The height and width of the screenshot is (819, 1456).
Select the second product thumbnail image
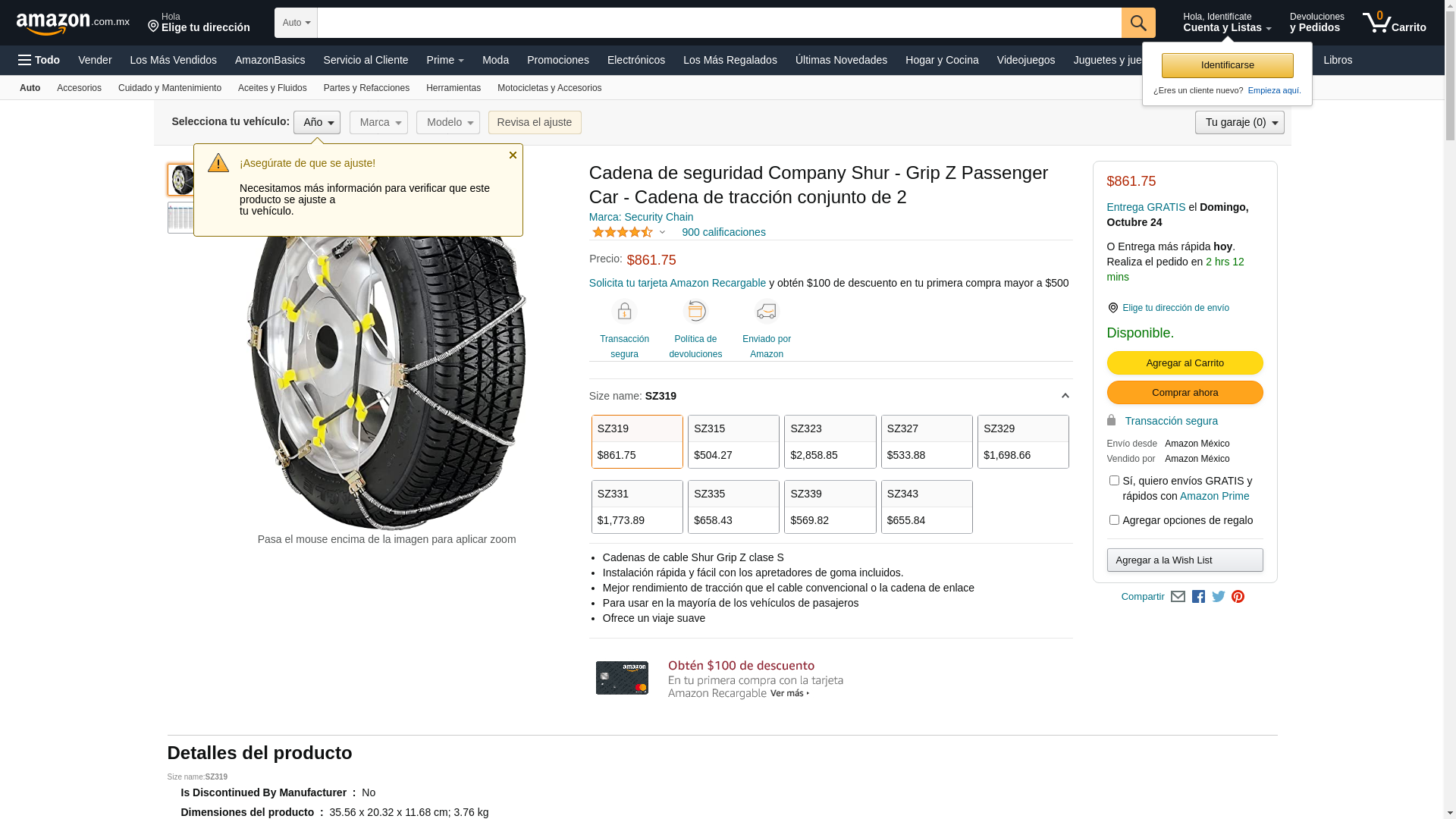click(180, 218)
